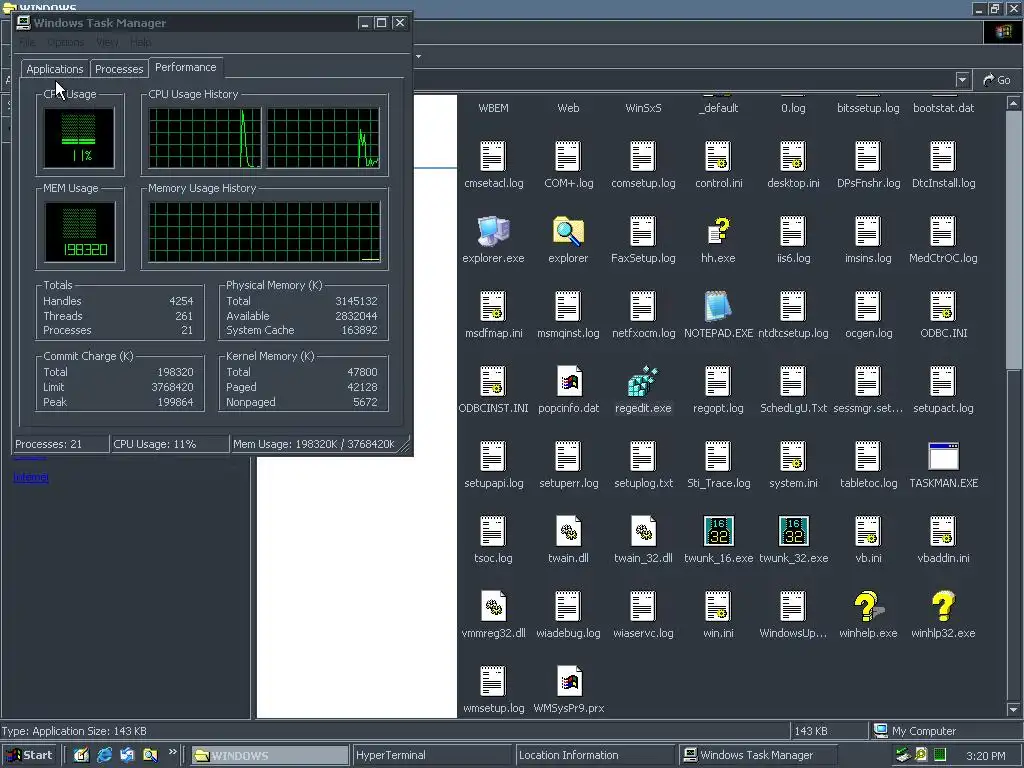Viewport: 1024px width, 768px height.
Task: Click the green Task Manager tray icon
Action: click(940, 755)
